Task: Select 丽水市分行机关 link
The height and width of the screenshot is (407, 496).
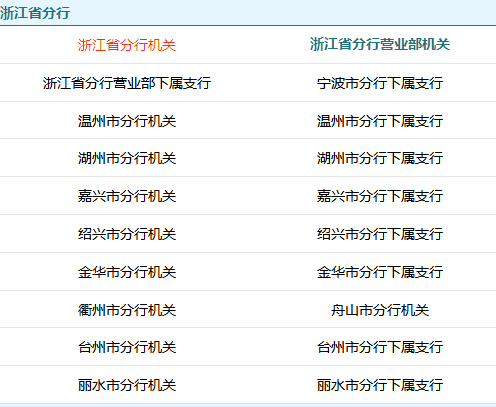Action: (x=127, y=385)
